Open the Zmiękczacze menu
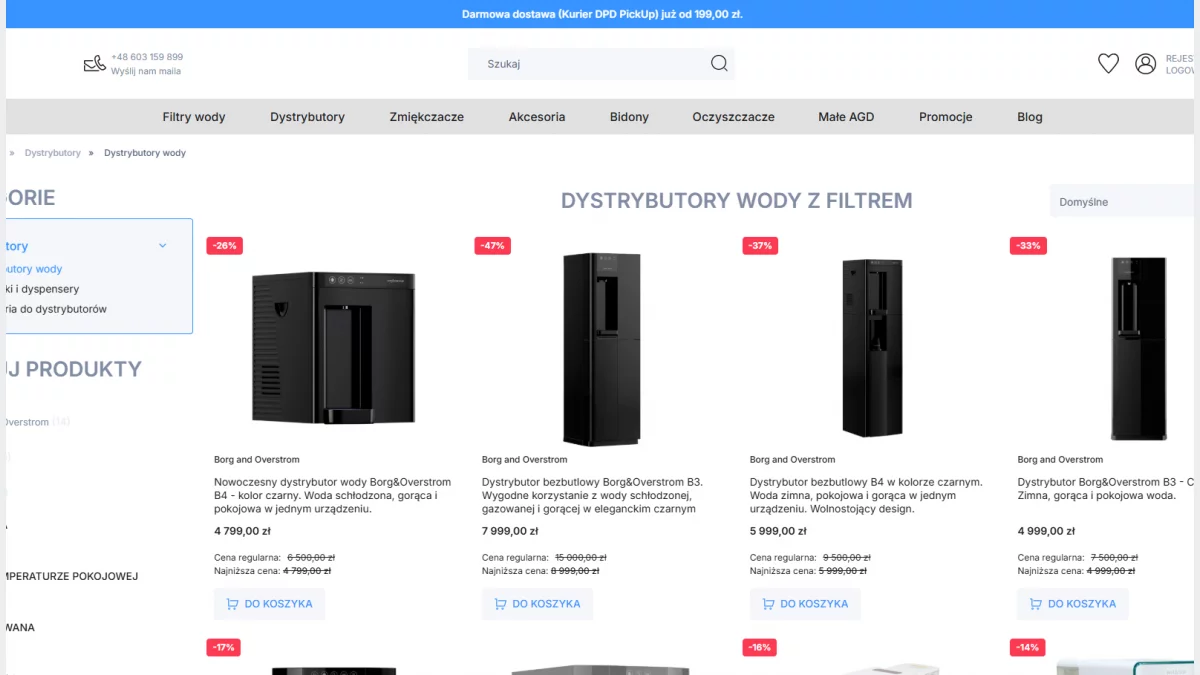This screenshot has height=675, width=1200. (x=427, y=117)
